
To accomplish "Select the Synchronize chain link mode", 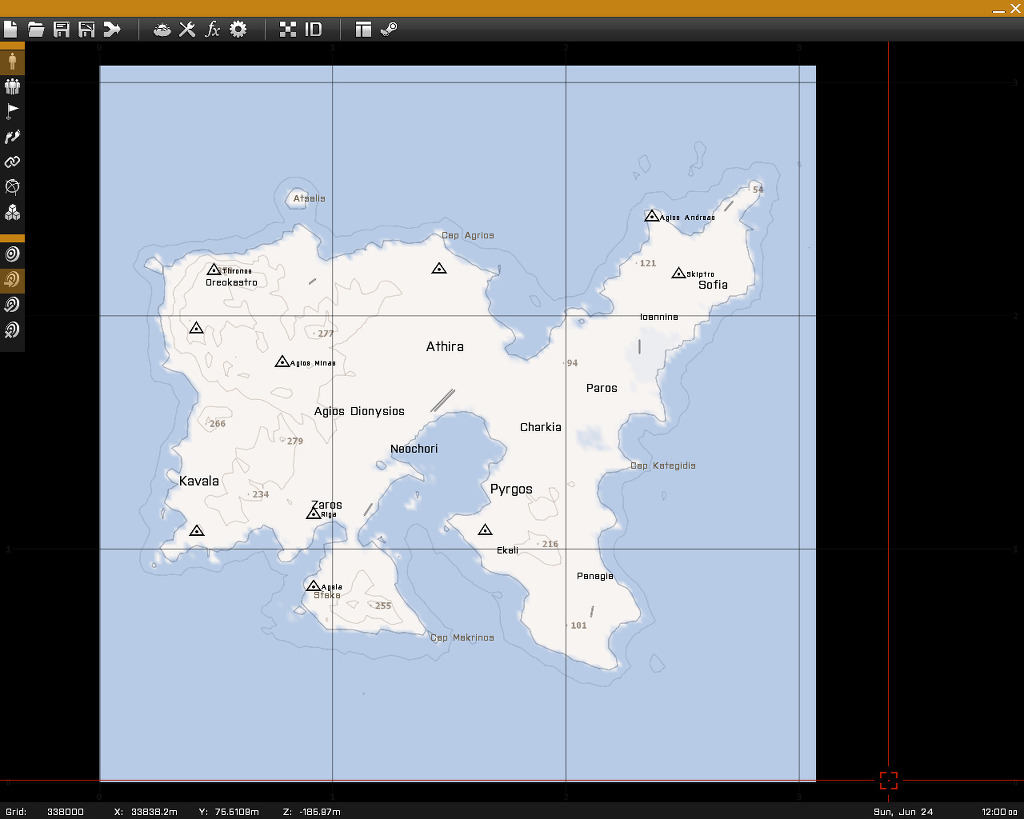I will point(12,162).
